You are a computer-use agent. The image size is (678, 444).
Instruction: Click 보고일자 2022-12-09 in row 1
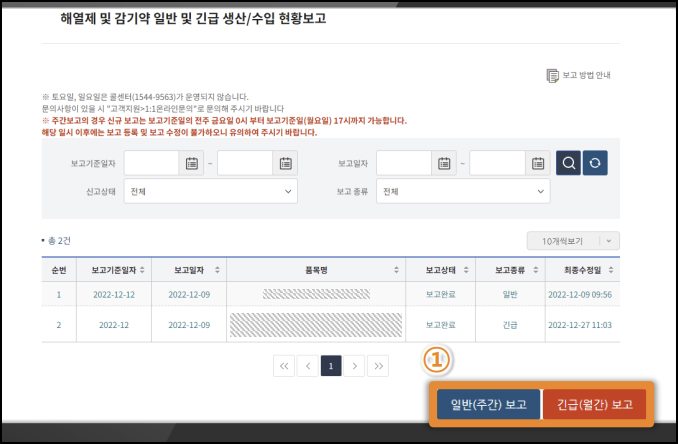coord(189,295)
